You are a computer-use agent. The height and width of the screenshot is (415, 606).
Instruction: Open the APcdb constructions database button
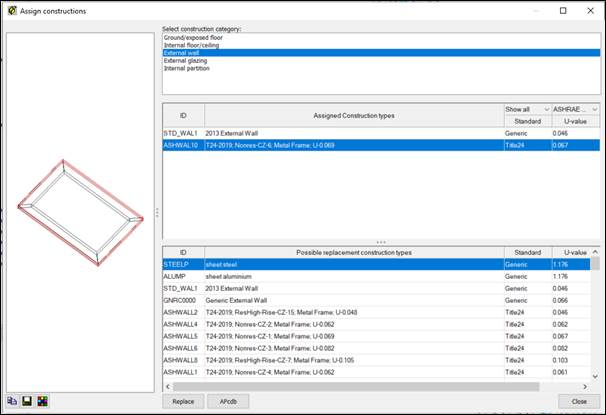click(x=228, y=401)
